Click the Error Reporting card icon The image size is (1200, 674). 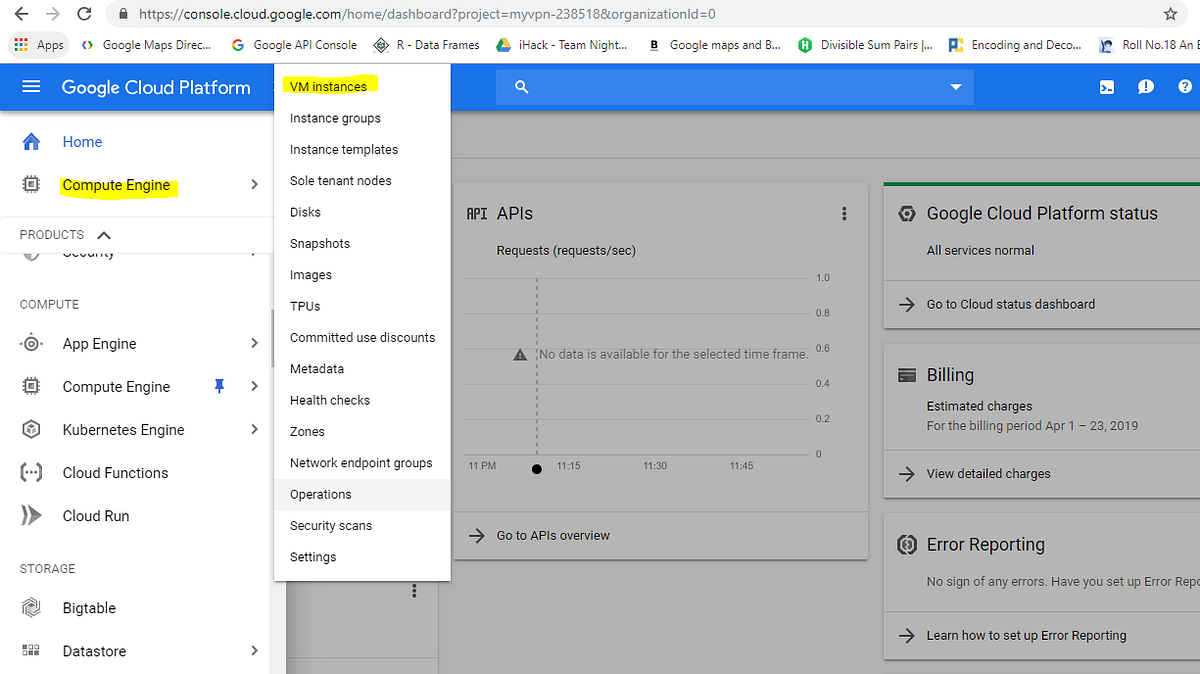tap(907, 544)
